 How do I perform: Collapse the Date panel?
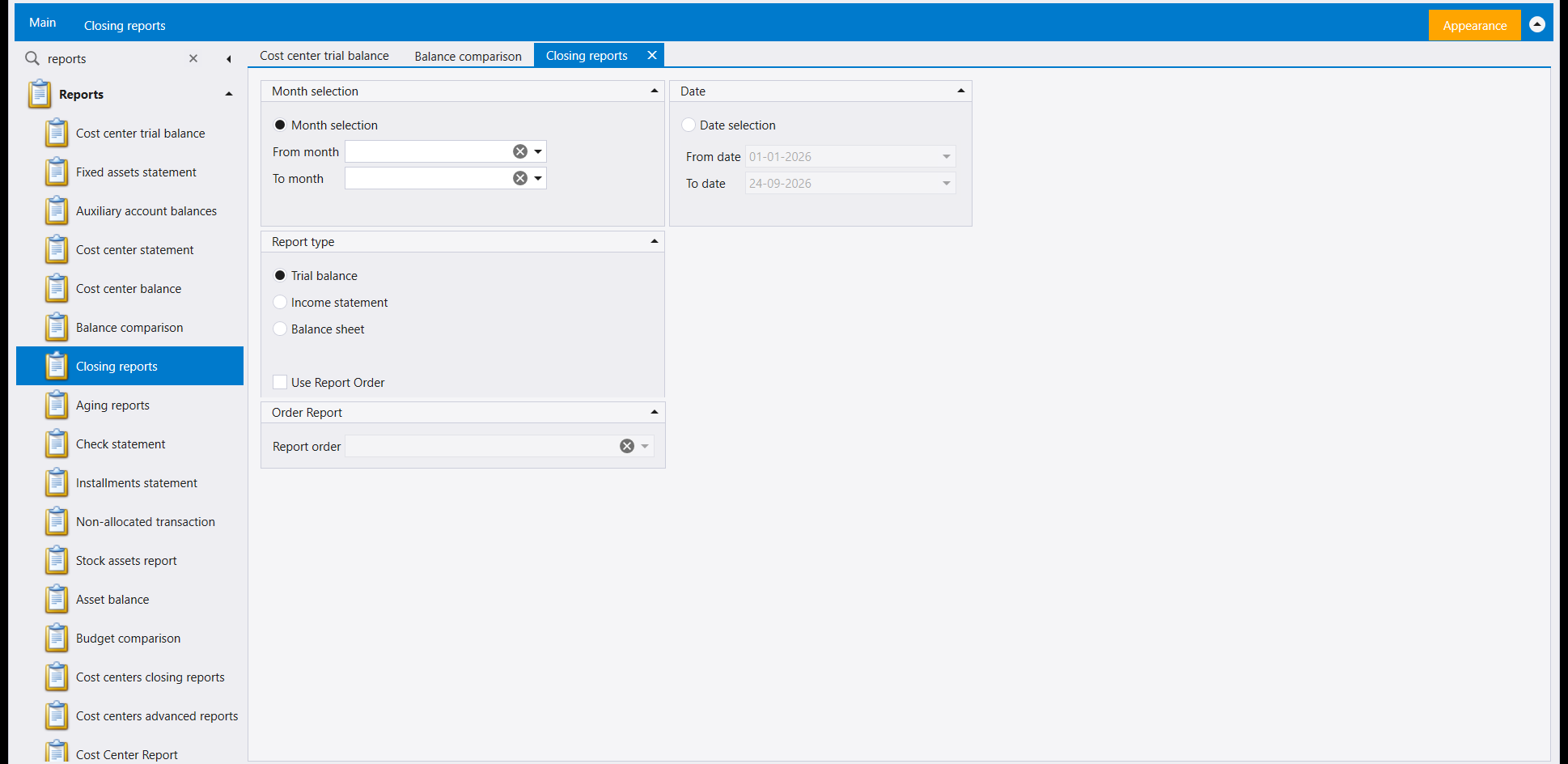(961, 91)
